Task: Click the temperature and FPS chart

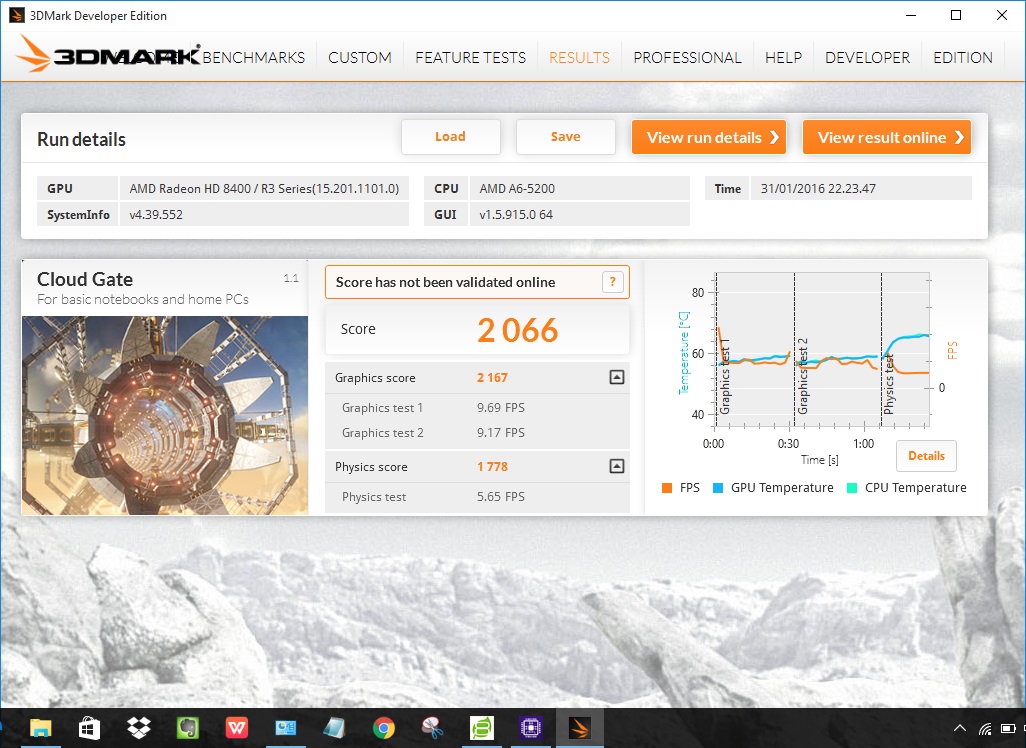Action: coord(823,350)
